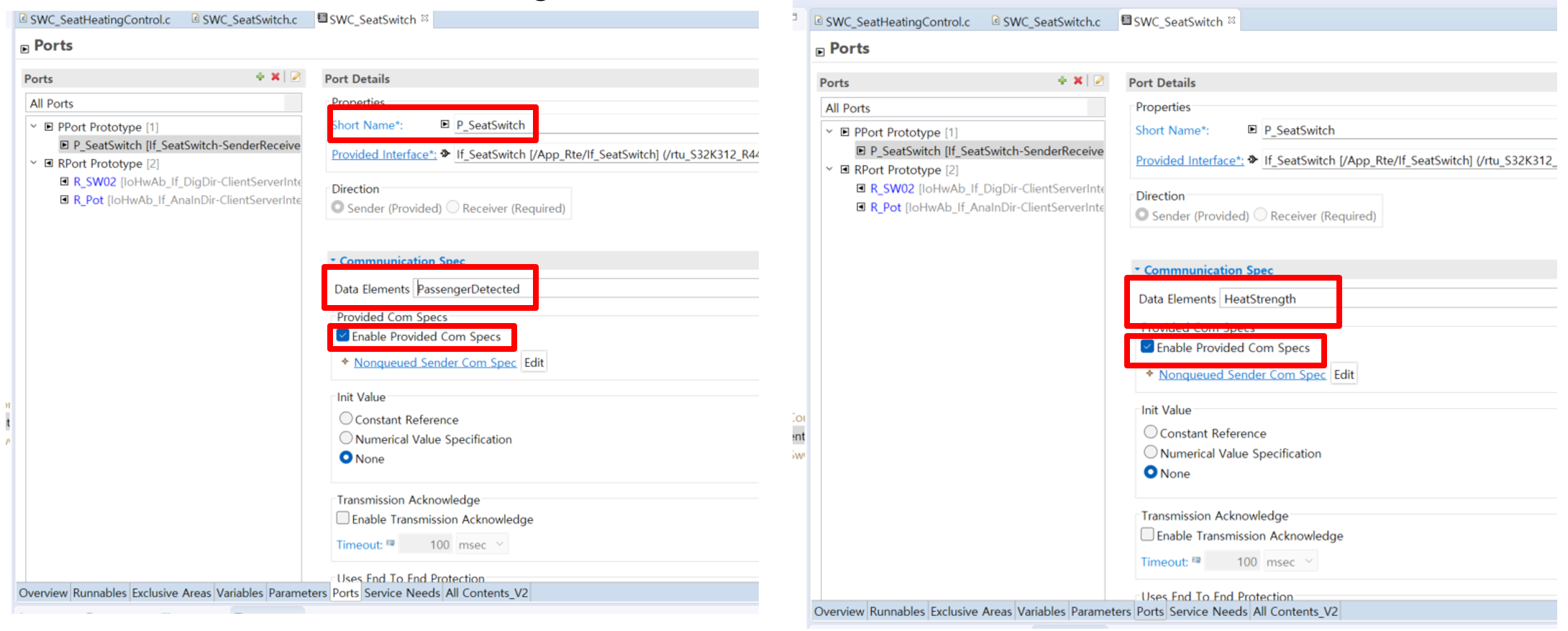Collapse PPort Prototype tree node in left panel

[x=34, y=127]
